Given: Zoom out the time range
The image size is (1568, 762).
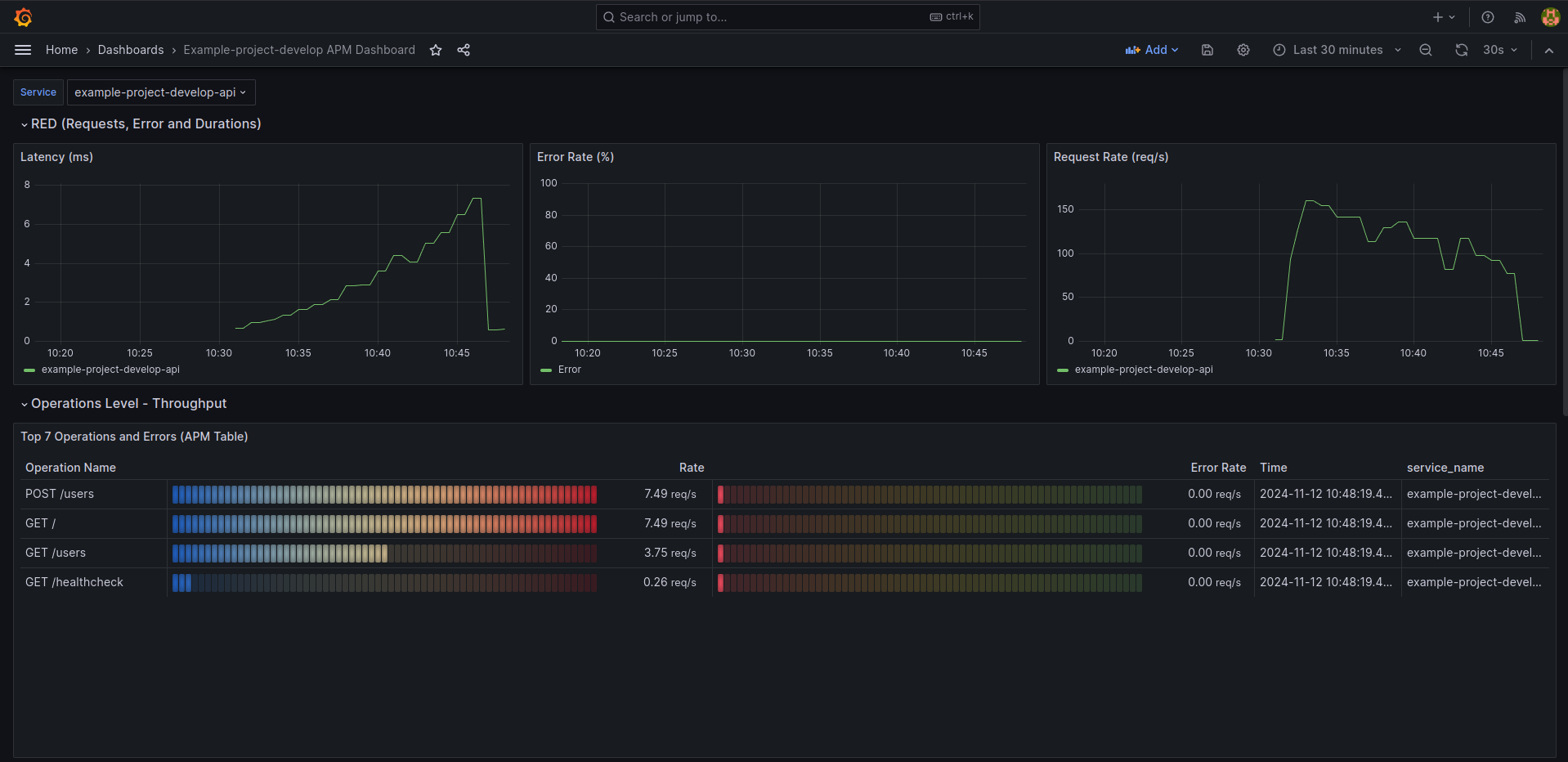Looking at the screenshot, I should tap(1426, 50).
